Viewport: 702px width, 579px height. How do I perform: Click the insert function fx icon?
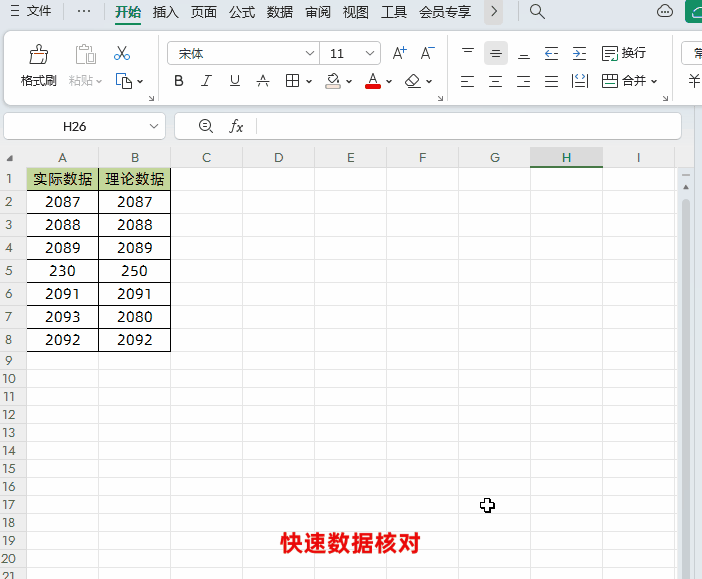236,126
